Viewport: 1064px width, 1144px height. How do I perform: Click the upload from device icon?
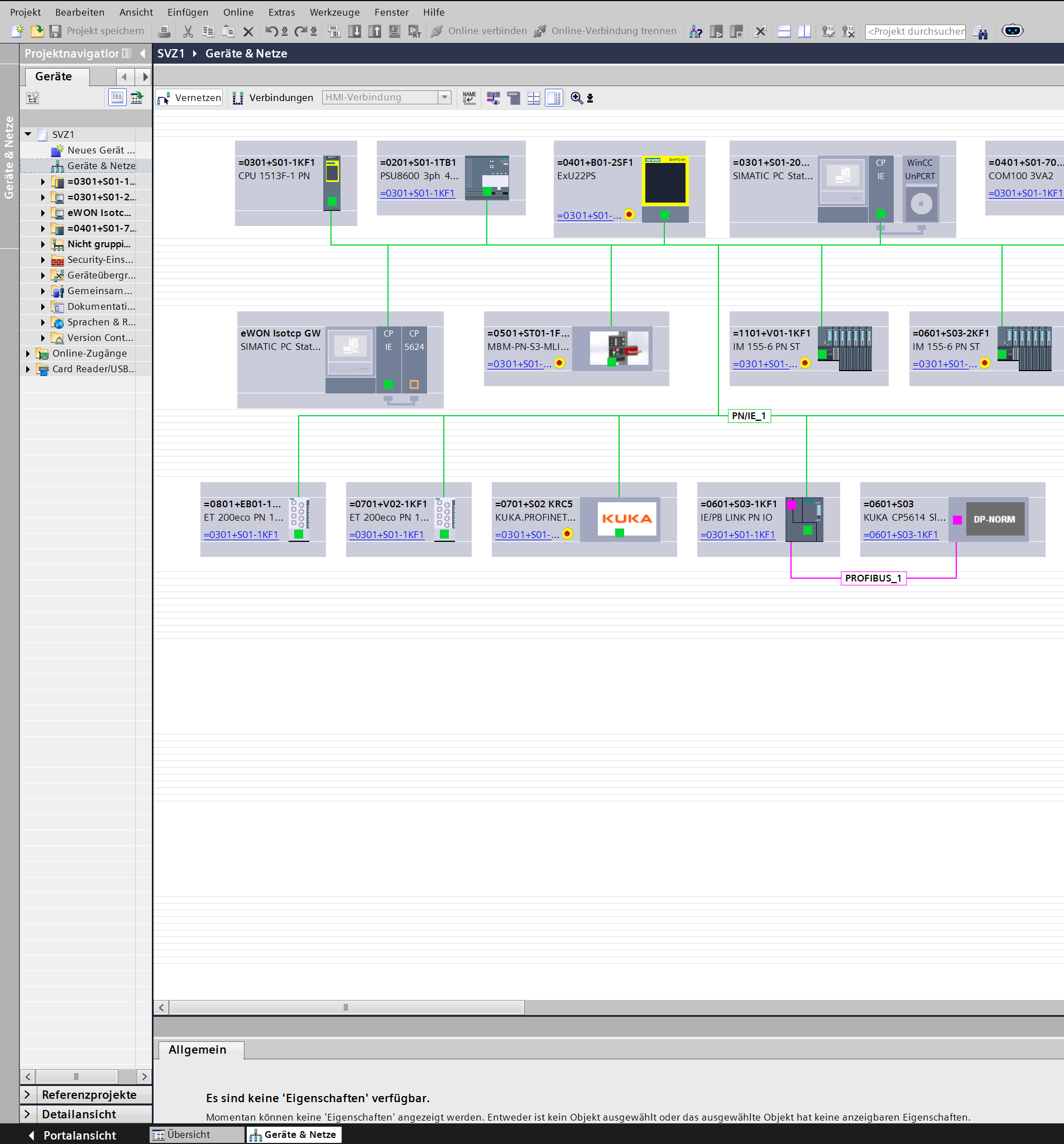tap(374, 32)
